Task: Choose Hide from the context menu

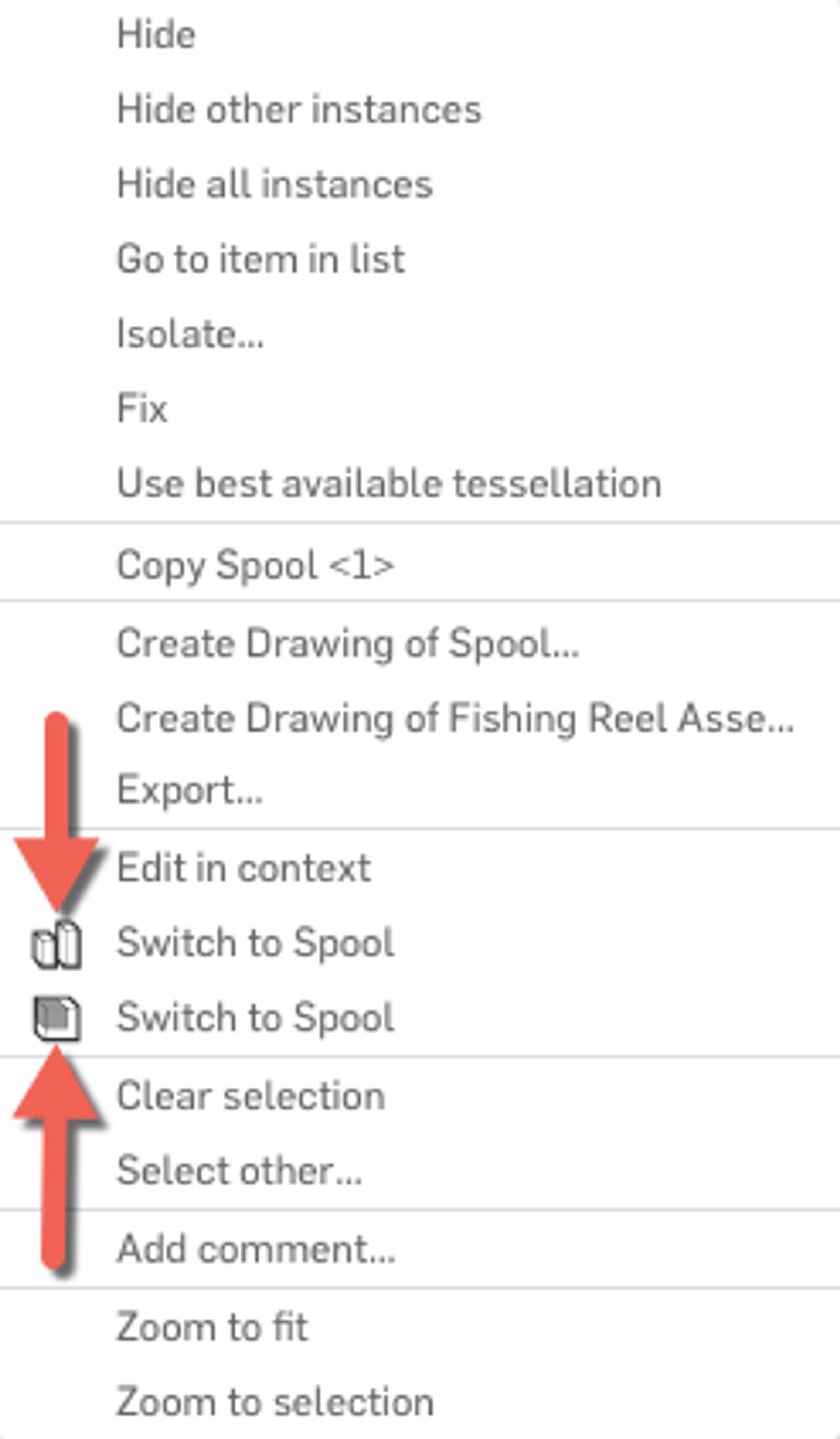Action: pos(156,35)
